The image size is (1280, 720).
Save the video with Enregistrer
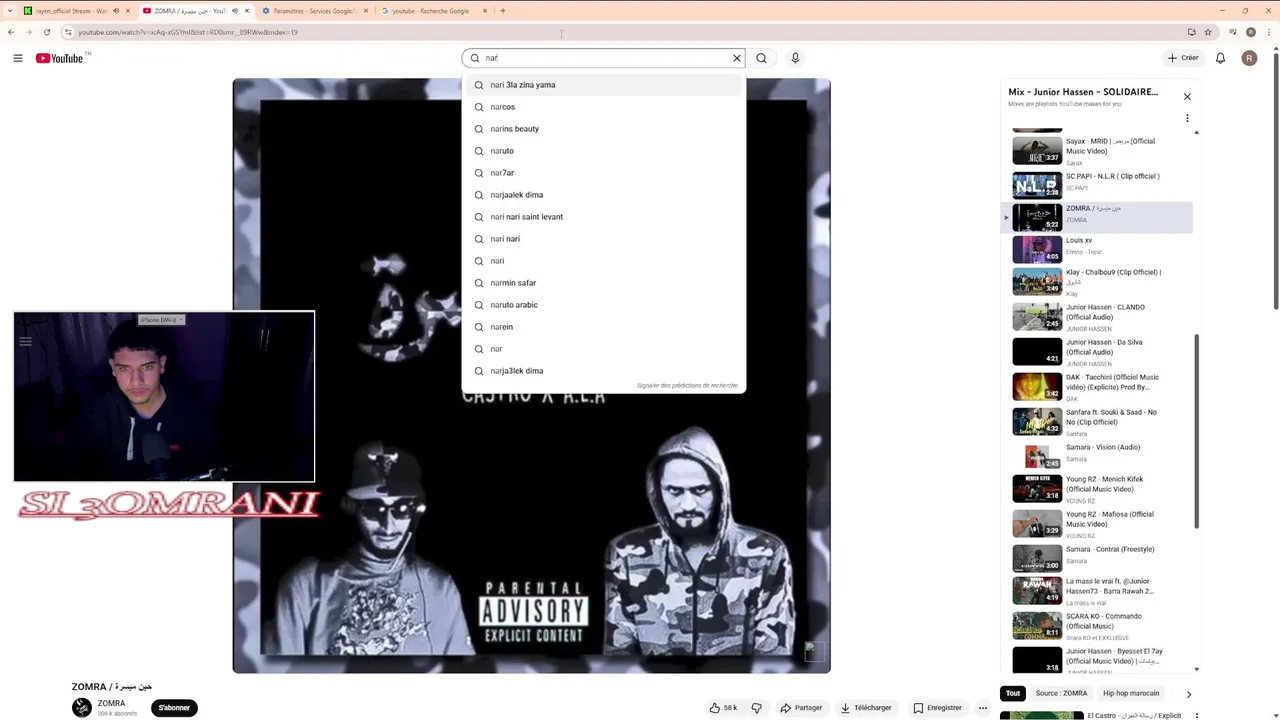pos(937,708)
